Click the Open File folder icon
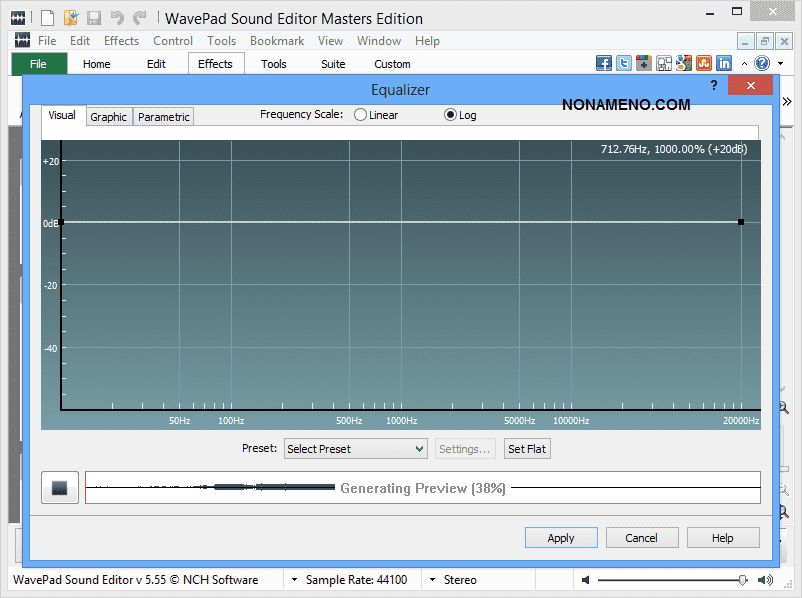Image resolution: width=802 pixels, height=598 pixels. pyautogui.click(x=71, y=18)
